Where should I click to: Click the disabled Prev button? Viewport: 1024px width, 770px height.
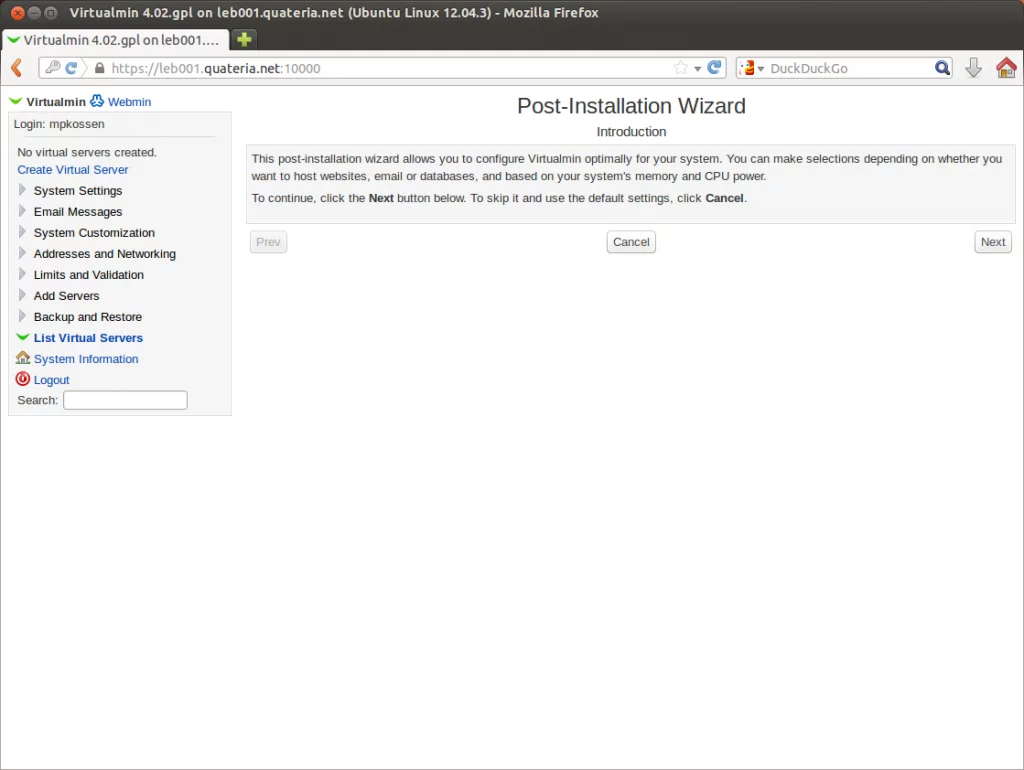(x=268, y=242)
